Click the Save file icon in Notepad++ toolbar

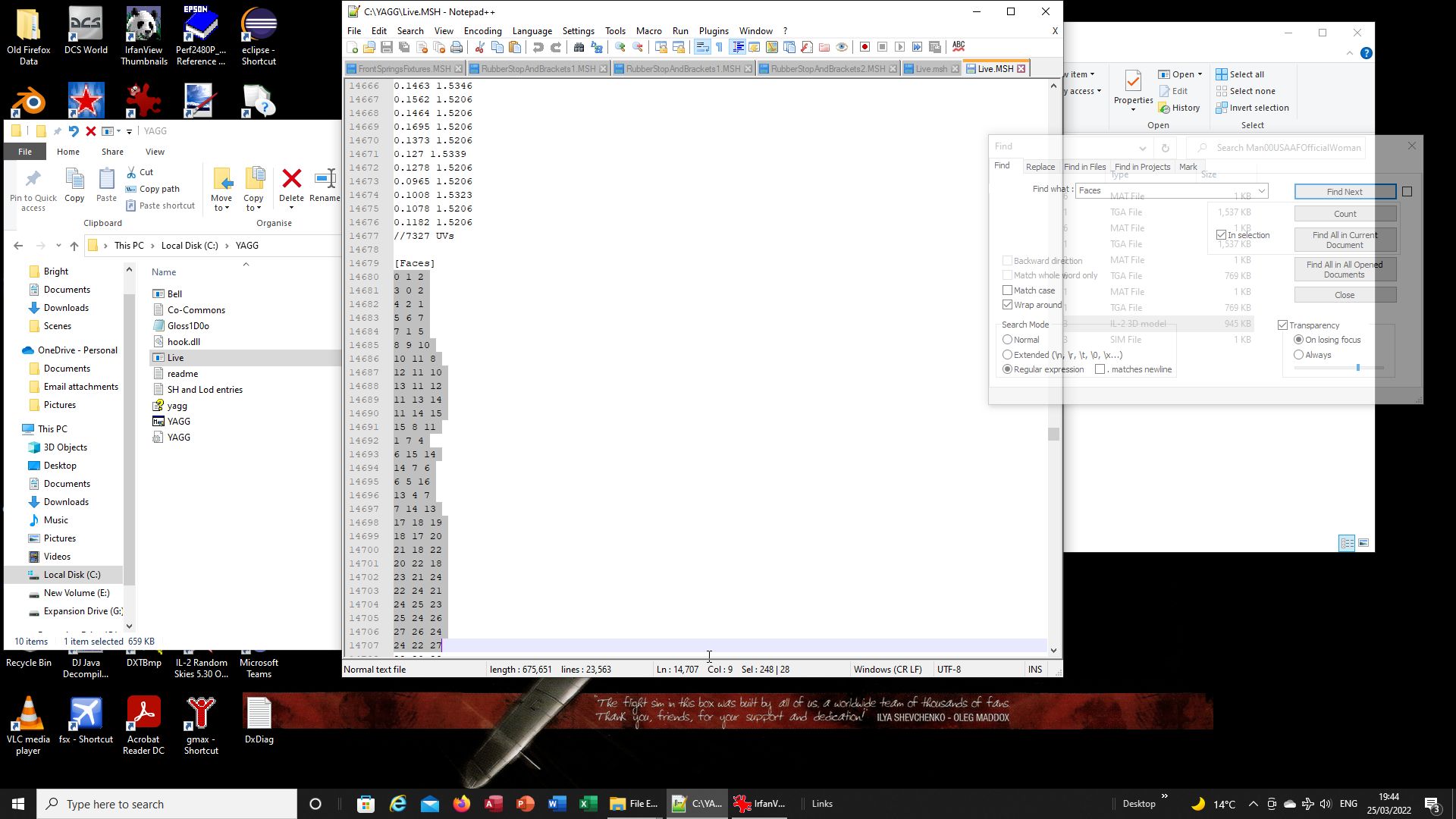point(387,47)
